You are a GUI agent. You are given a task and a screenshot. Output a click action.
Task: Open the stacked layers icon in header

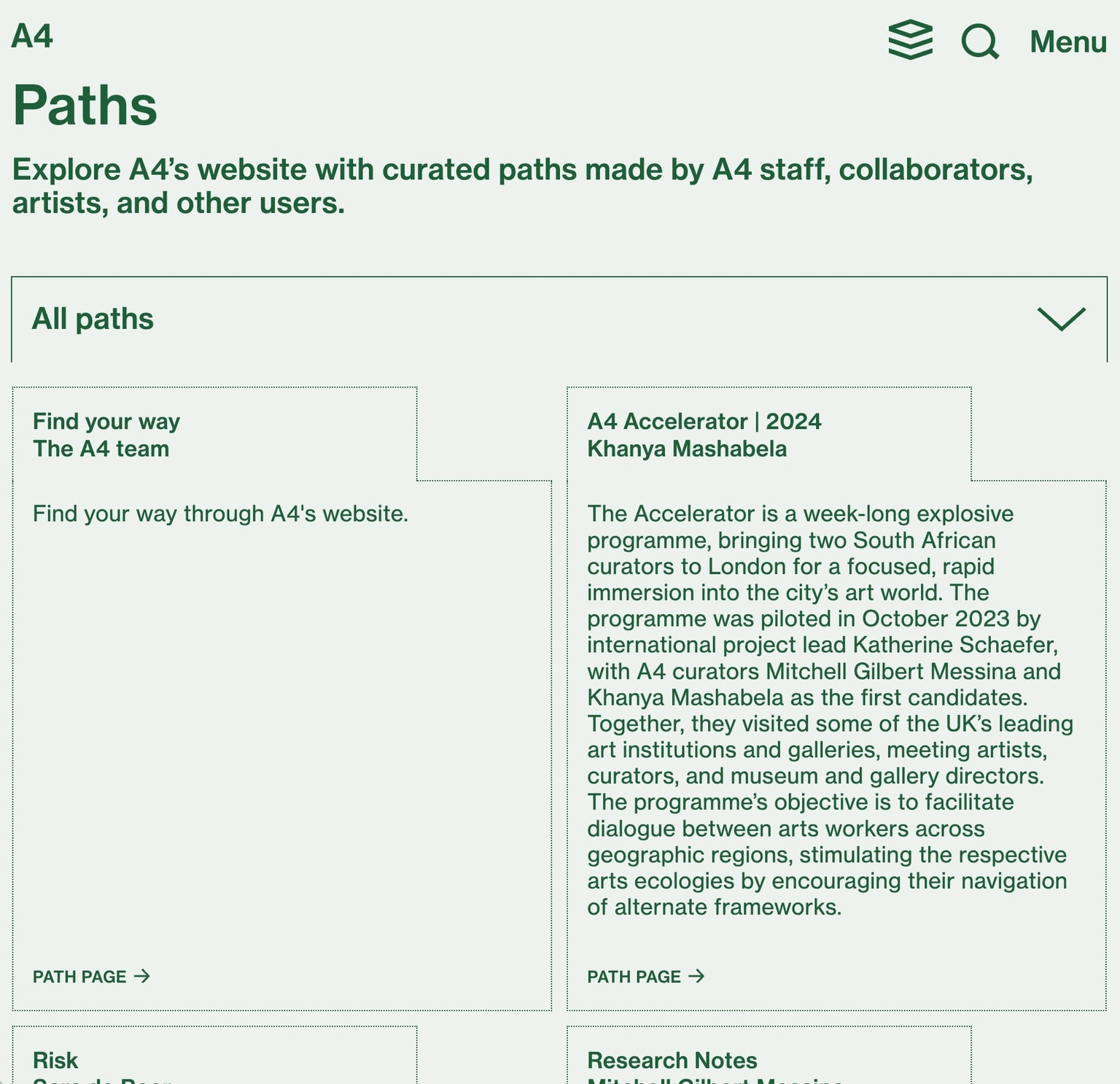tap(910, 40)
